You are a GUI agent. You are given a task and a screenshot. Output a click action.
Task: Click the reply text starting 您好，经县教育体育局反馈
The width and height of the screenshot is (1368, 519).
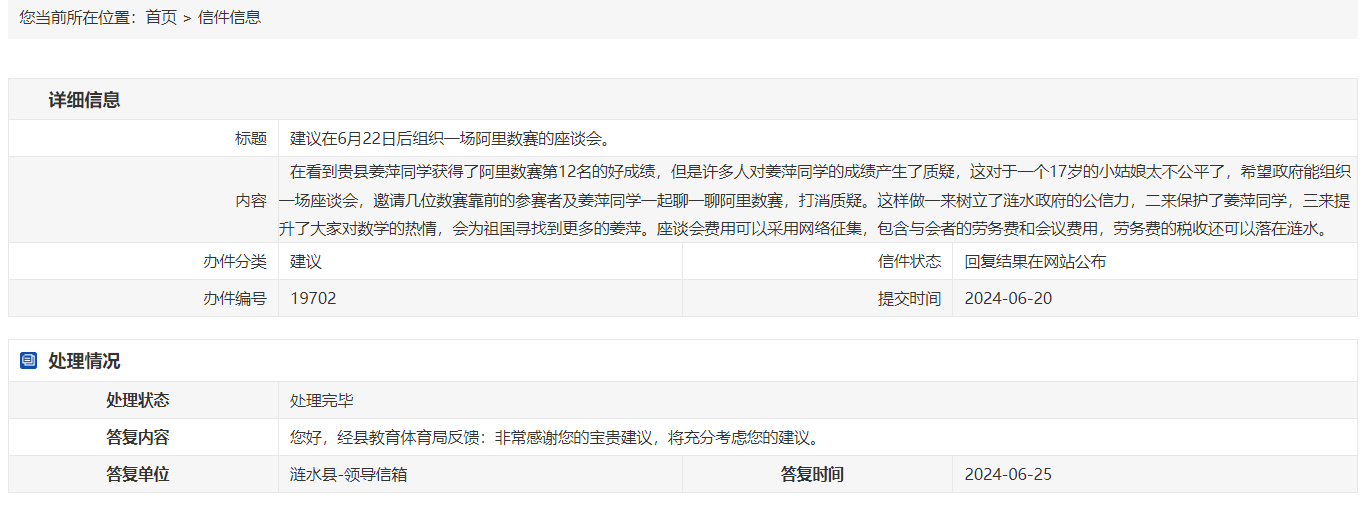pyautogui.click(x=558, y=437)
